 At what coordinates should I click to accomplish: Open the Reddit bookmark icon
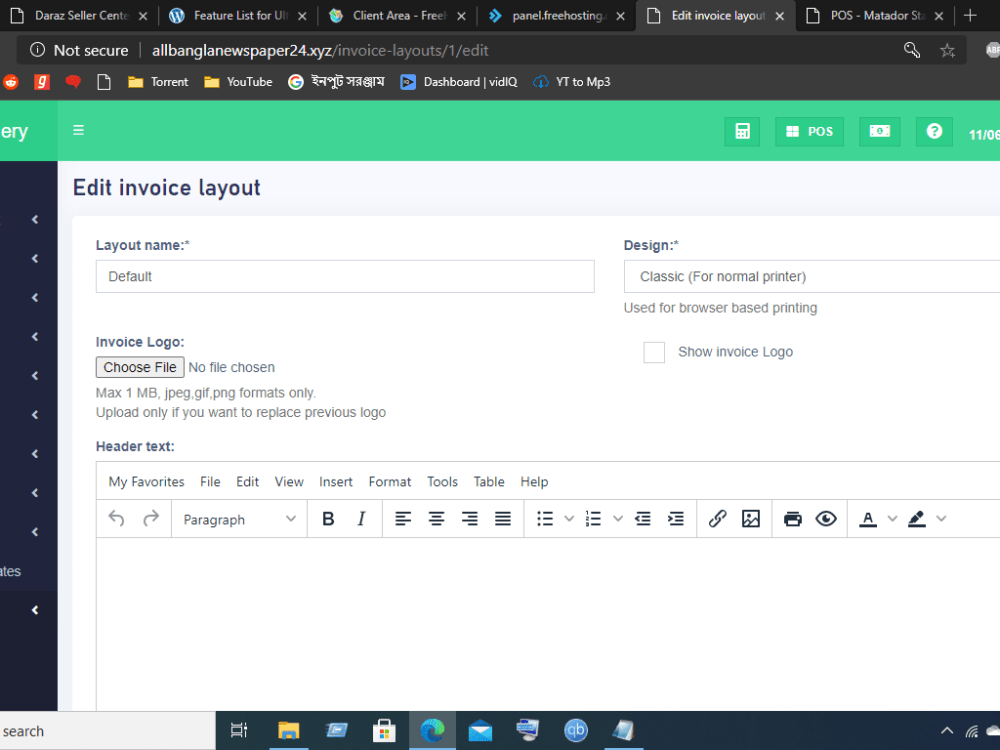(x=11, y=82)
